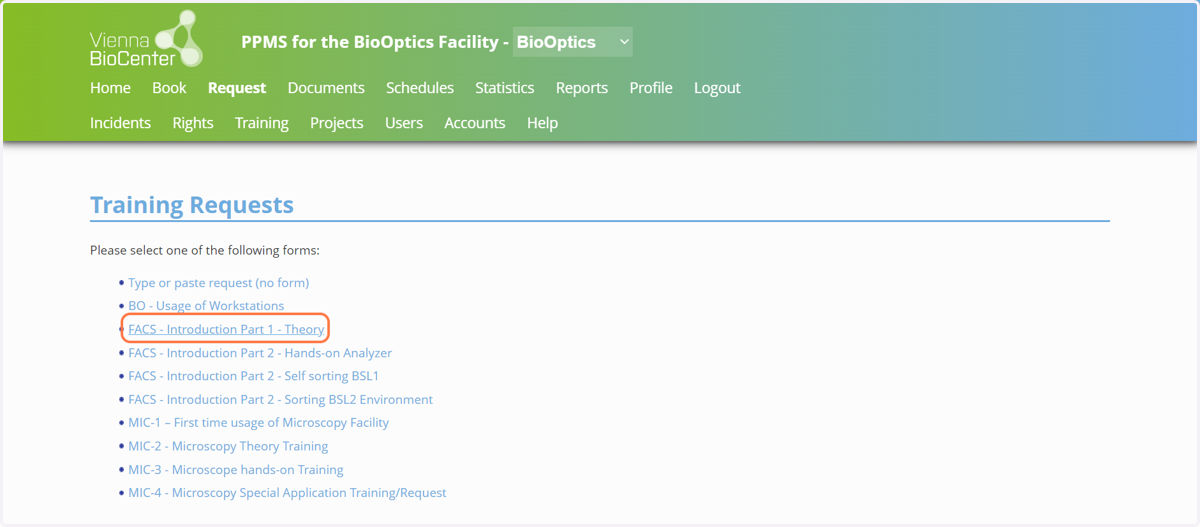1200x527 pixels.
Task: Select the Request menu item
Action: (x=237, y=88)
